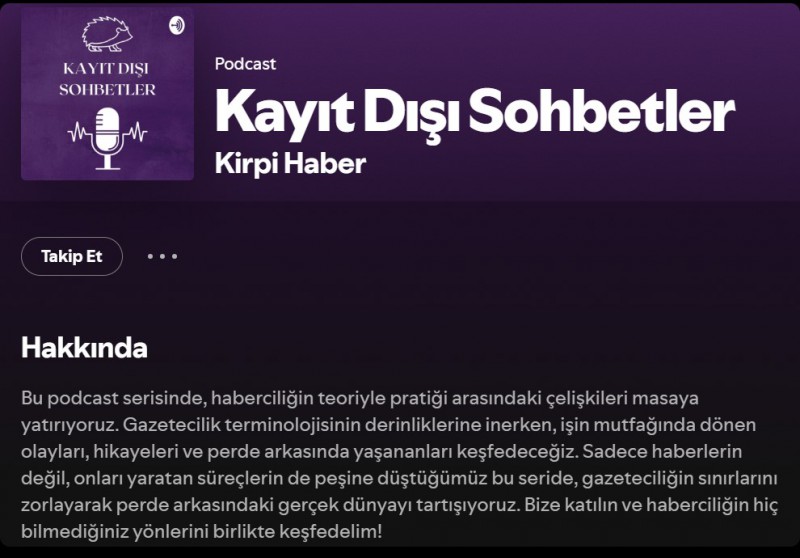
Task: Open the three-dot more options menu
Action: click(x=162, y=256)
